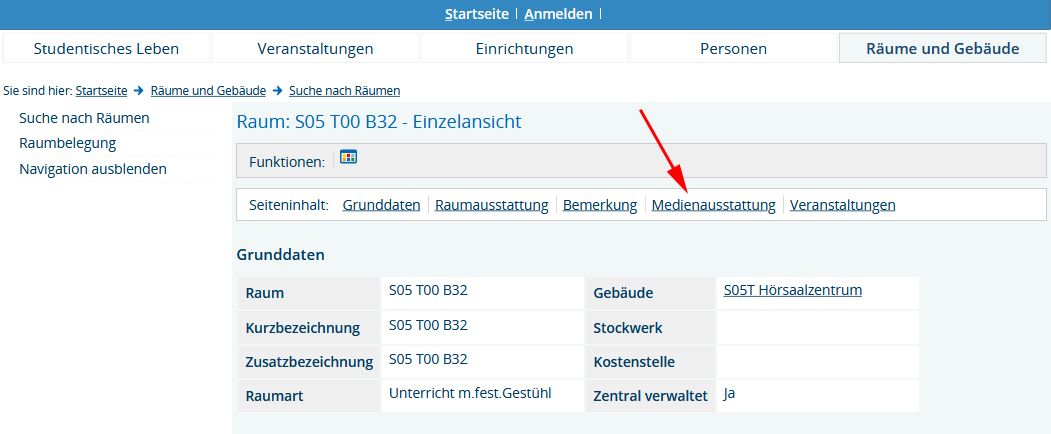Jump to Grunddaten section in Seiteninhalt
This screenshot has width=1051, height=434.
[x=381, y=205]
